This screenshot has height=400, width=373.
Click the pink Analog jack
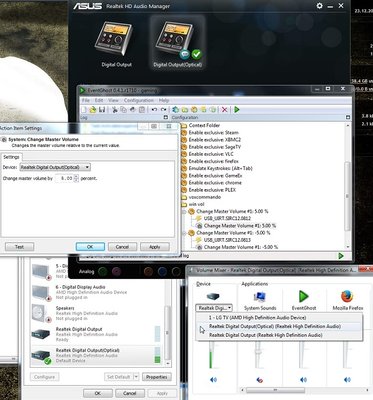pyautogui.click(x=116, y=271)
